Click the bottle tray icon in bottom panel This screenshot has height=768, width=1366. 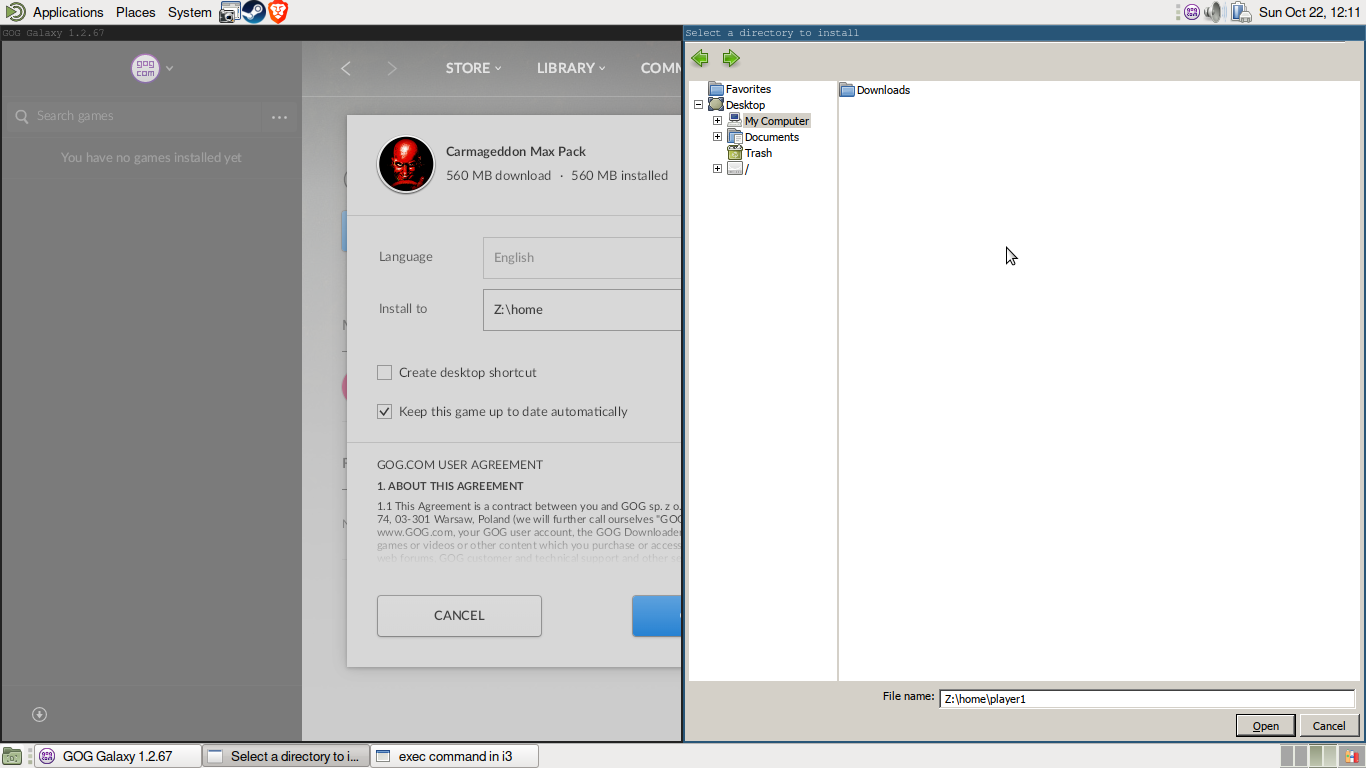1350,756
